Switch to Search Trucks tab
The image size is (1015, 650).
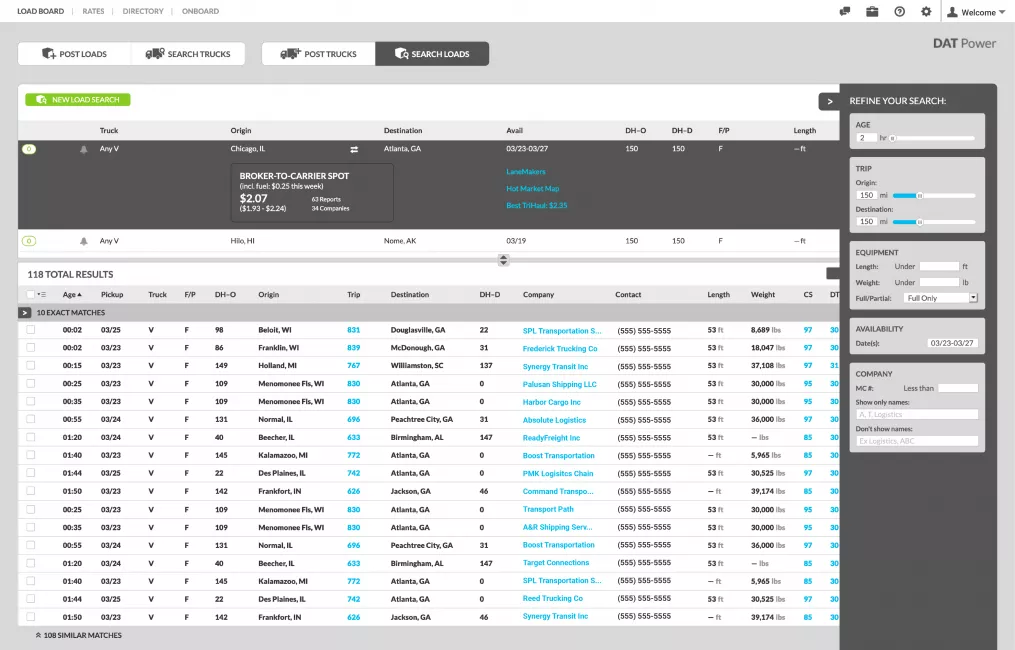tap(188, 54)
